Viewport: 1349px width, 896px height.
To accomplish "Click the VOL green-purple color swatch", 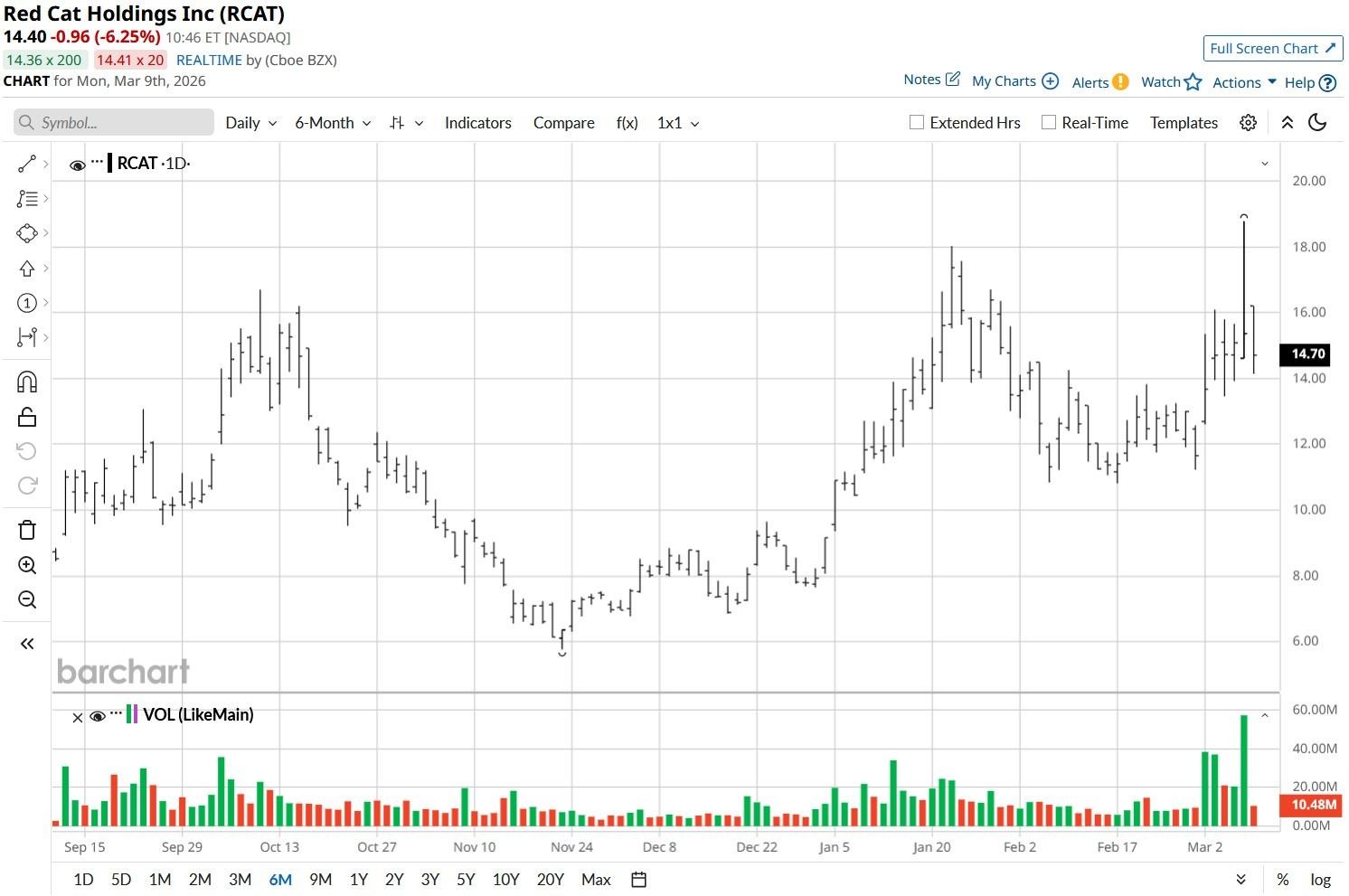I will pos(132,714).
